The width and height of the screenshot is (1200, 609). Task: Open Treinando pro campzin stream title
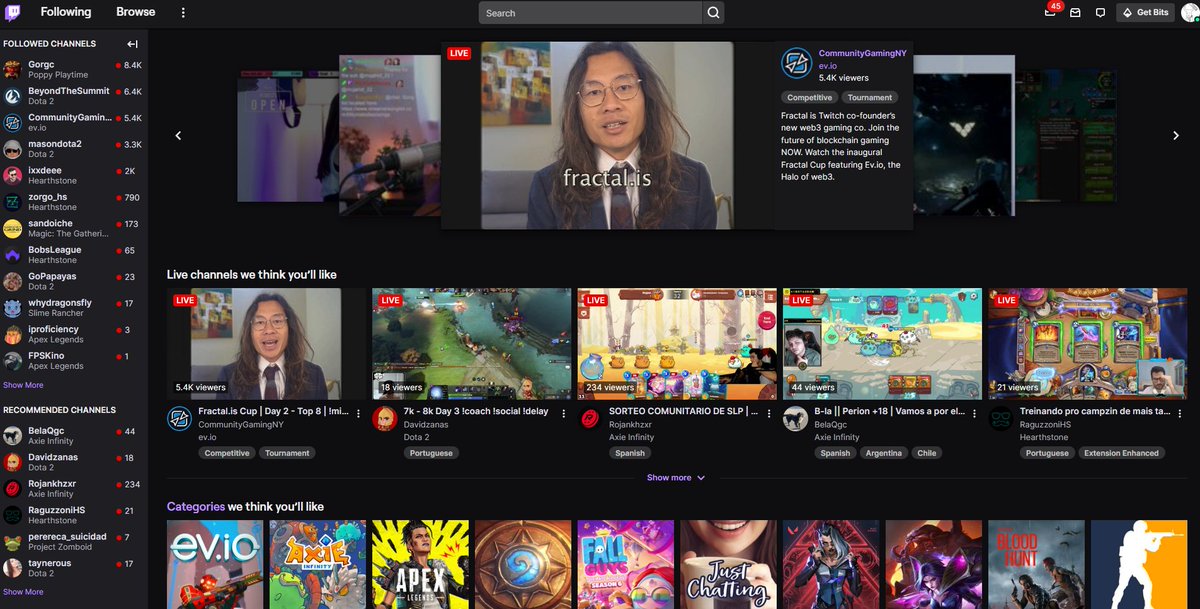pos(1094,412)
